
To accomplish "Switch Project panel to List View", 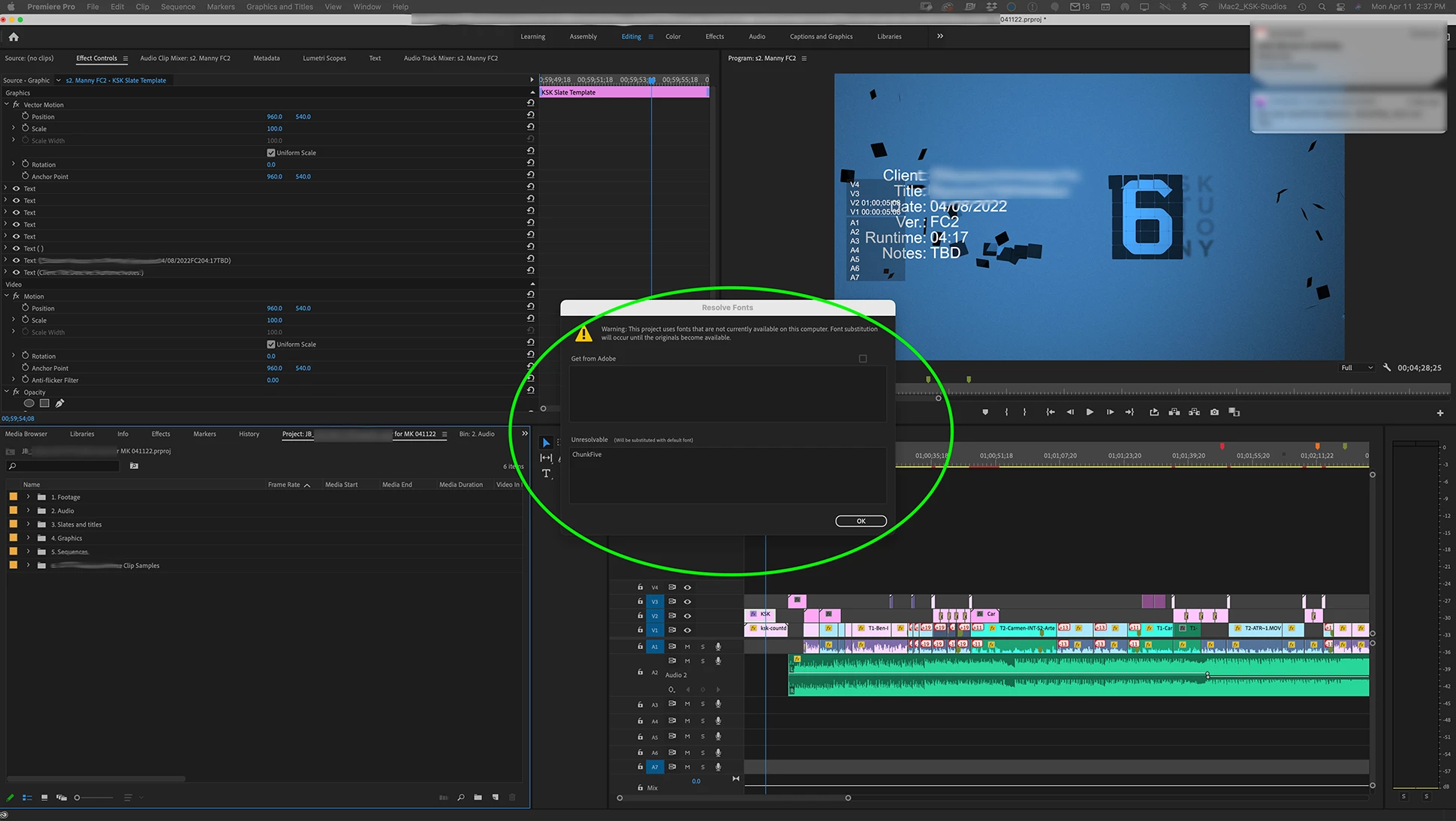I will pyautogui.click(x=27, y=797).
